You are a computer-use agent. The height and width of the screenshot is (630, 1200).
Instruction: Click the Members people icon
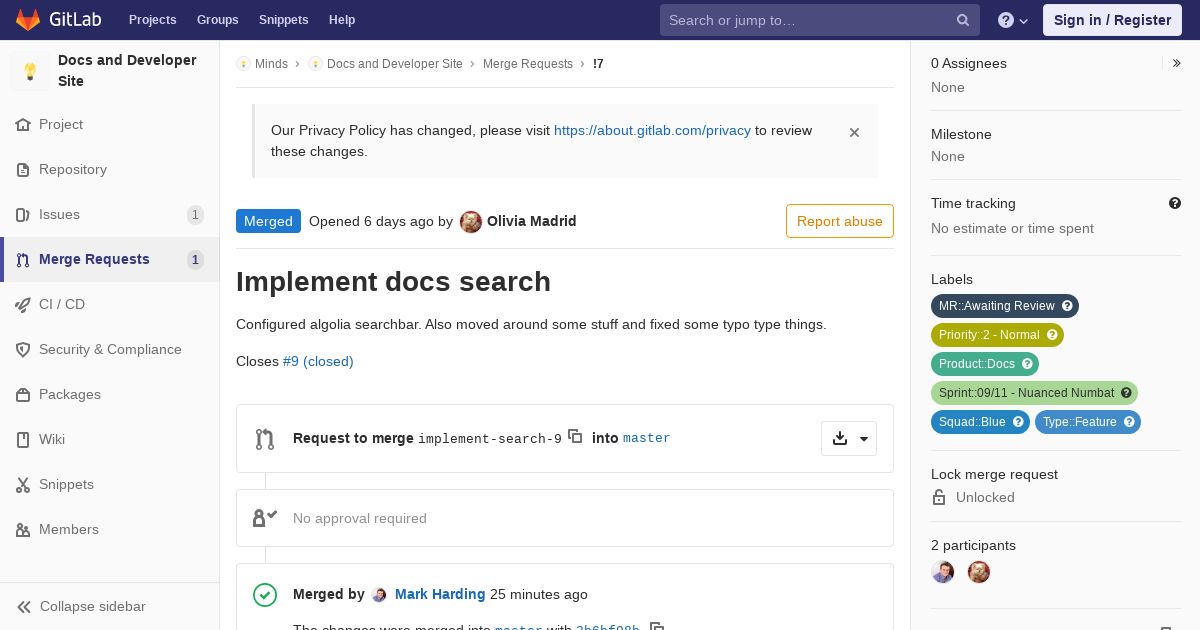(23, 530)
